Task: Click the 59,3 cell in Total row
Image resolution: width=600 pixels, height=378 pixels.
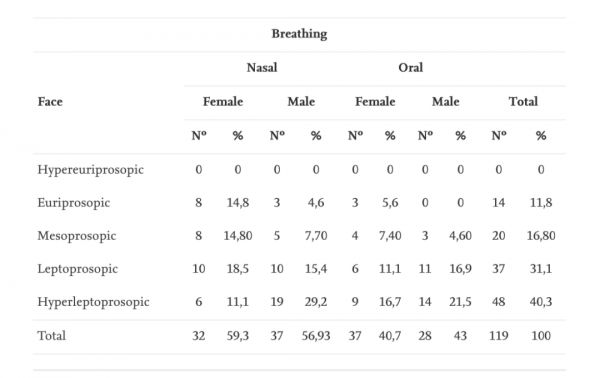Action: pos(238,336)
